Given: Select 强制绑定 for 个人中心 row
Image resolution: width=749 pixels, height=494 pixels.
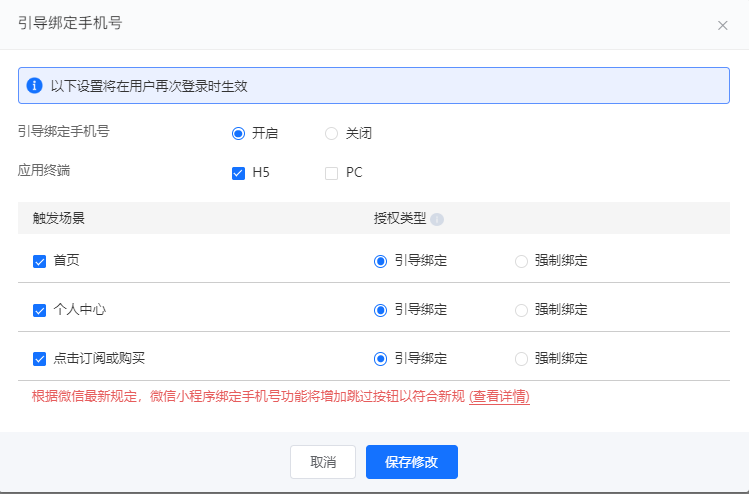Looking at the screenshot, I should point(521,311).
